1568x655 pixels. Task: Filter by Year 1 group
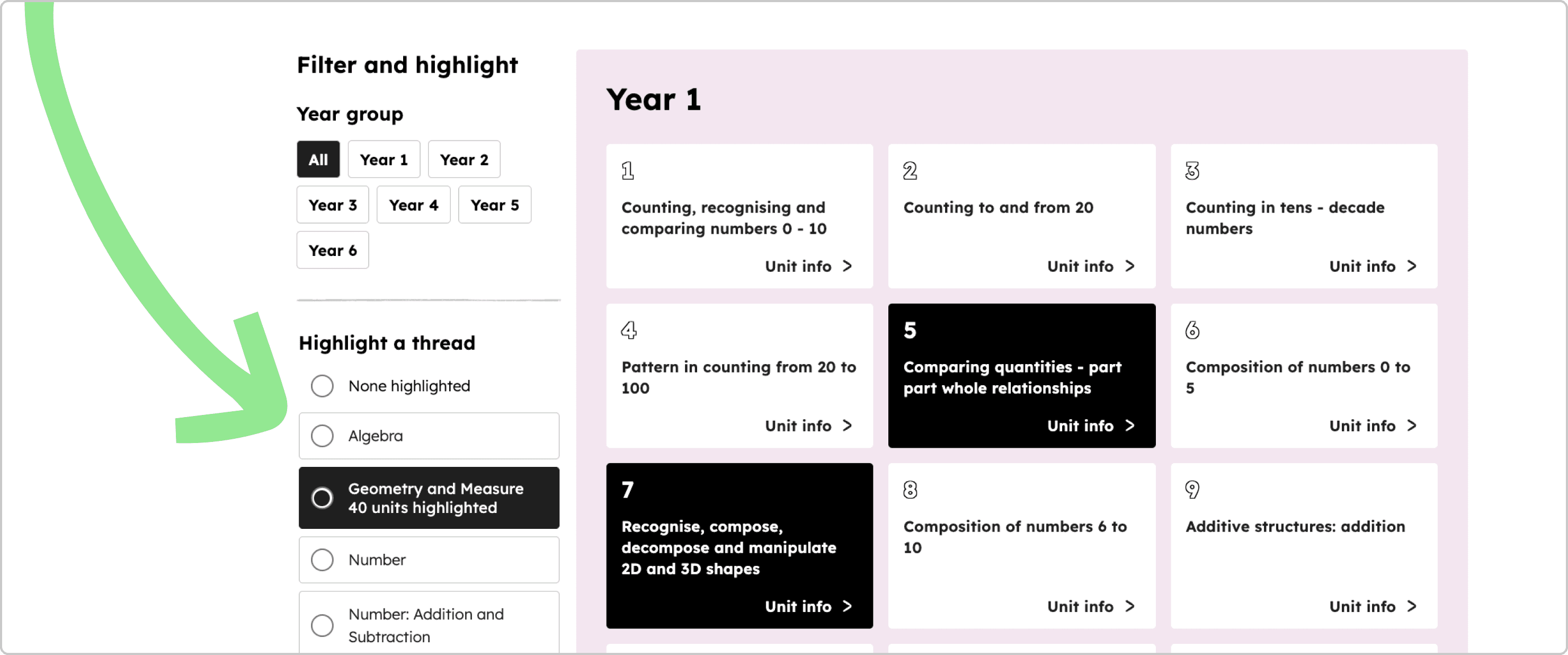[384, 160]
